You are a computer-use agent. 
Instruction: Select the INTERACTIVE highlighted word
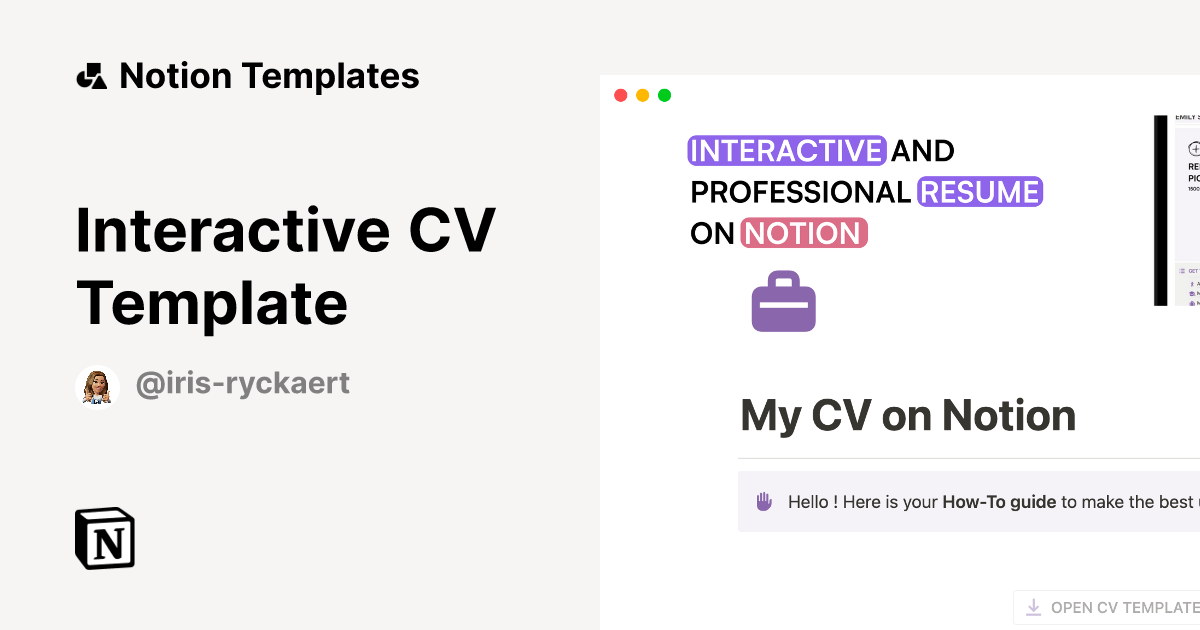pos(786,150)
